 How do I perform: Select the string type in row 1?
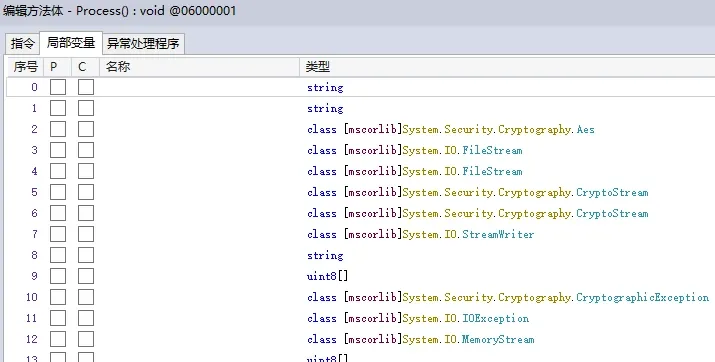(x=325, y=109)
